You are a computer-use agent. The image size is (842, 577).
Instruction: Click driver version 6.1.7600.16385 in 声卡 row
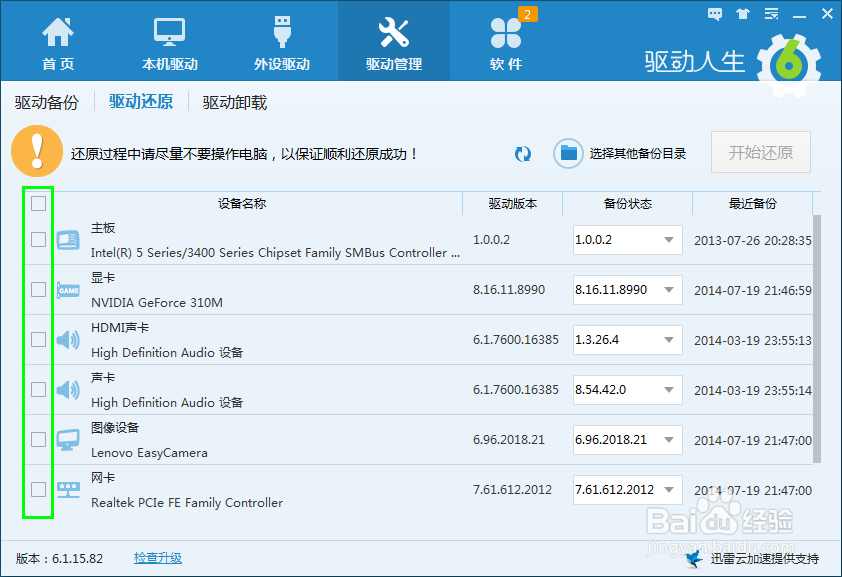(x=516, y=390)
